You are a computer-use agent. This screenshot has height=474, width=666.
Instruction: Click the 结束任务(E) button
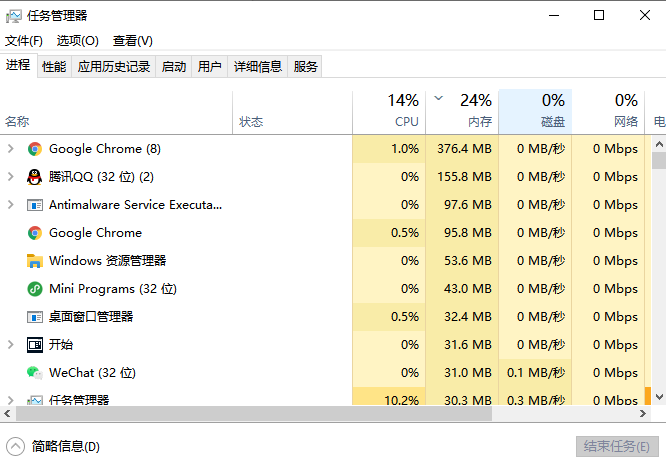click(x=615, y=446)
